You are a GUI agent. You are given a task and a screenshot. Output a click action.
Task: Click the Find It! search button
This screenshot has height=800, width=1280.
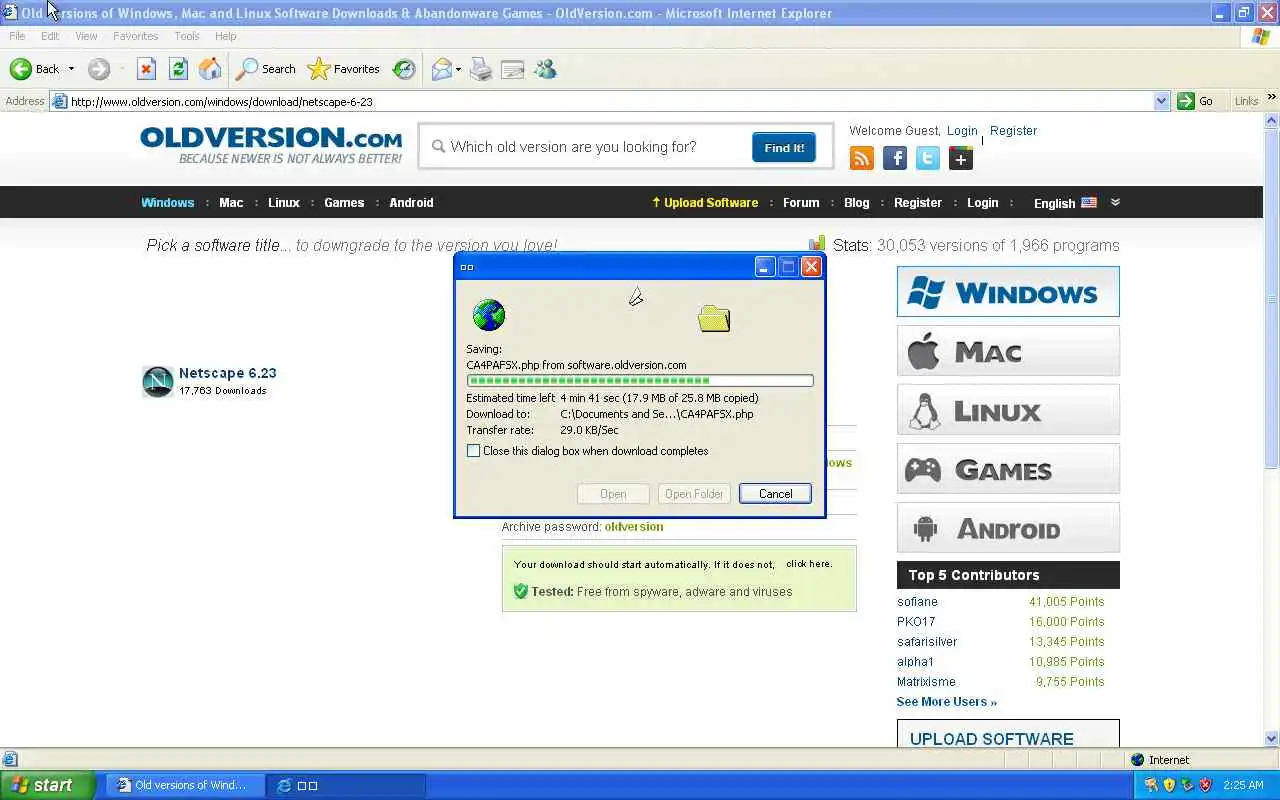(784, 147)
